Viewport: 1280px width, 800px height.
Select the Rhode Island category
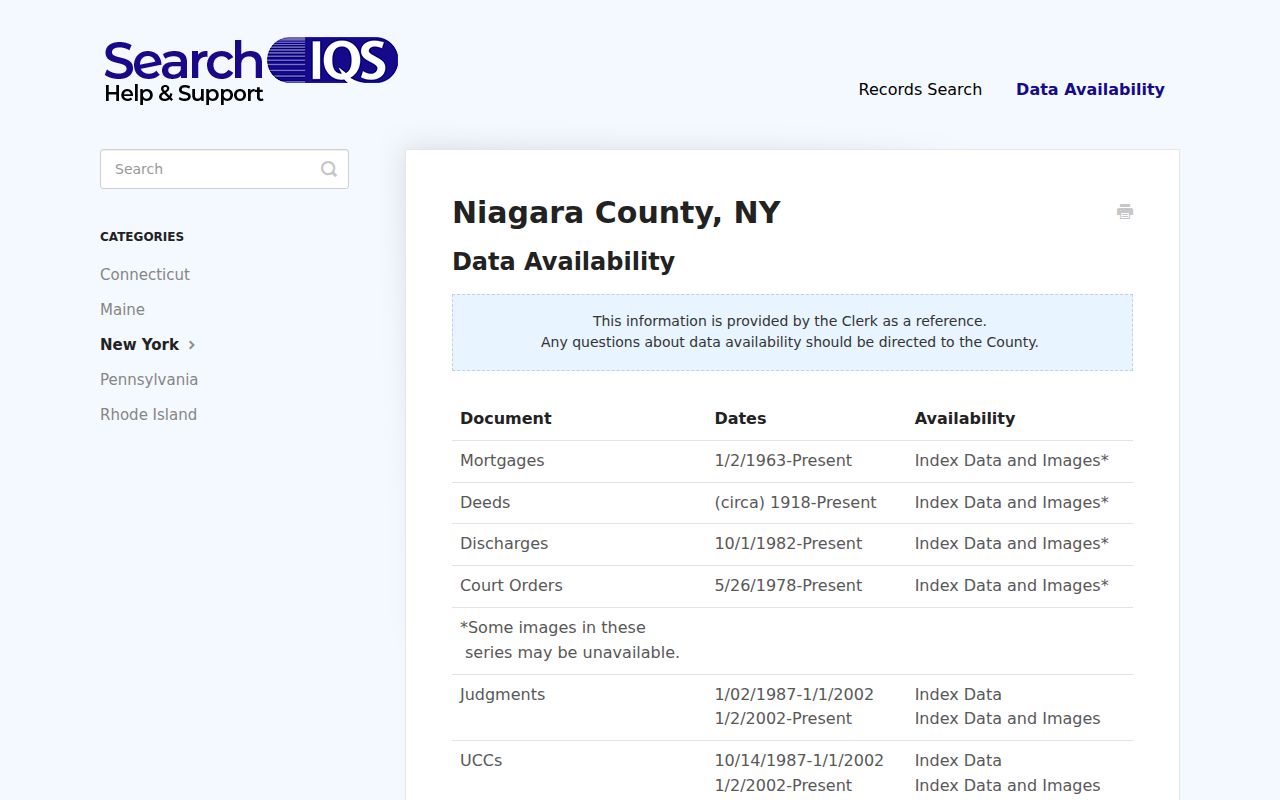tap(148, 414)
